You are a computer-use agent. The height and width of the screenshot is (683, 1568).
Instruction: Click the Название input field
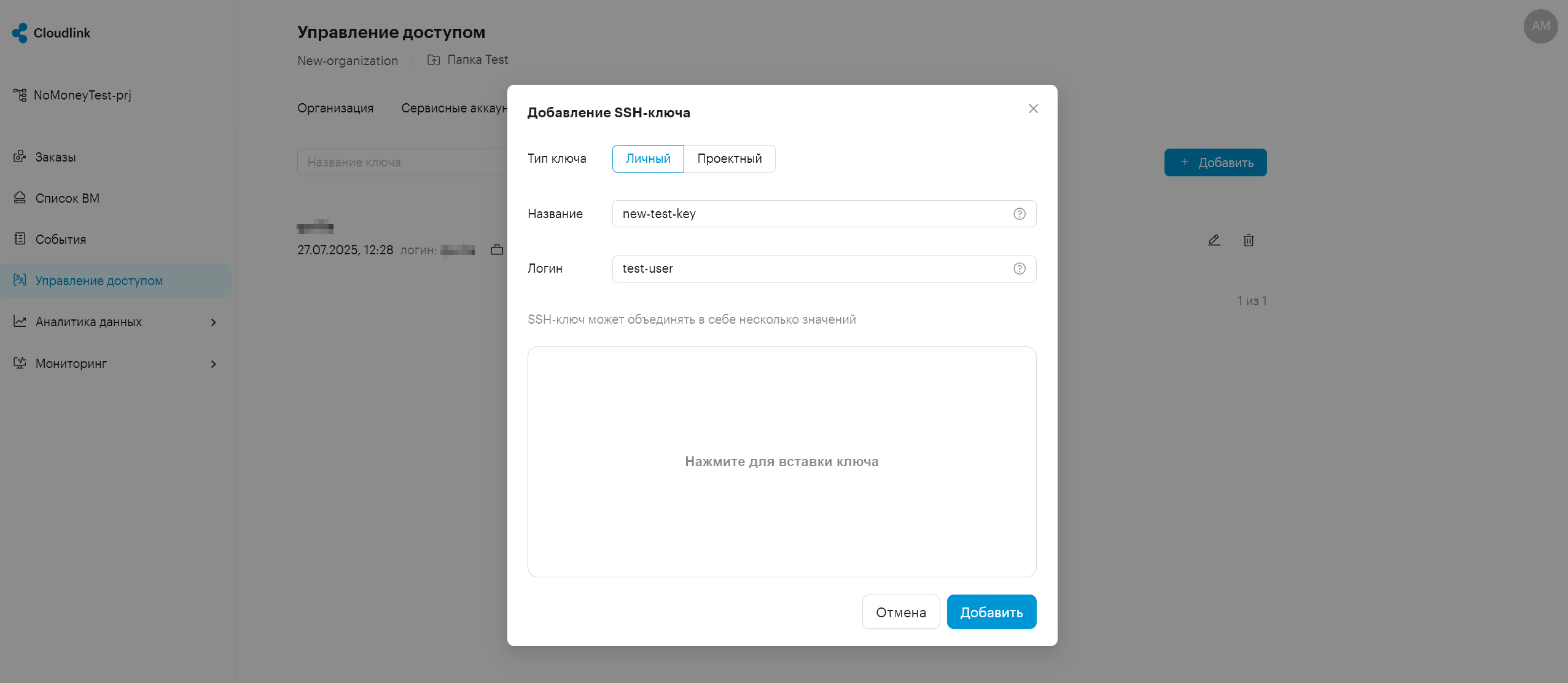[824, 214]
